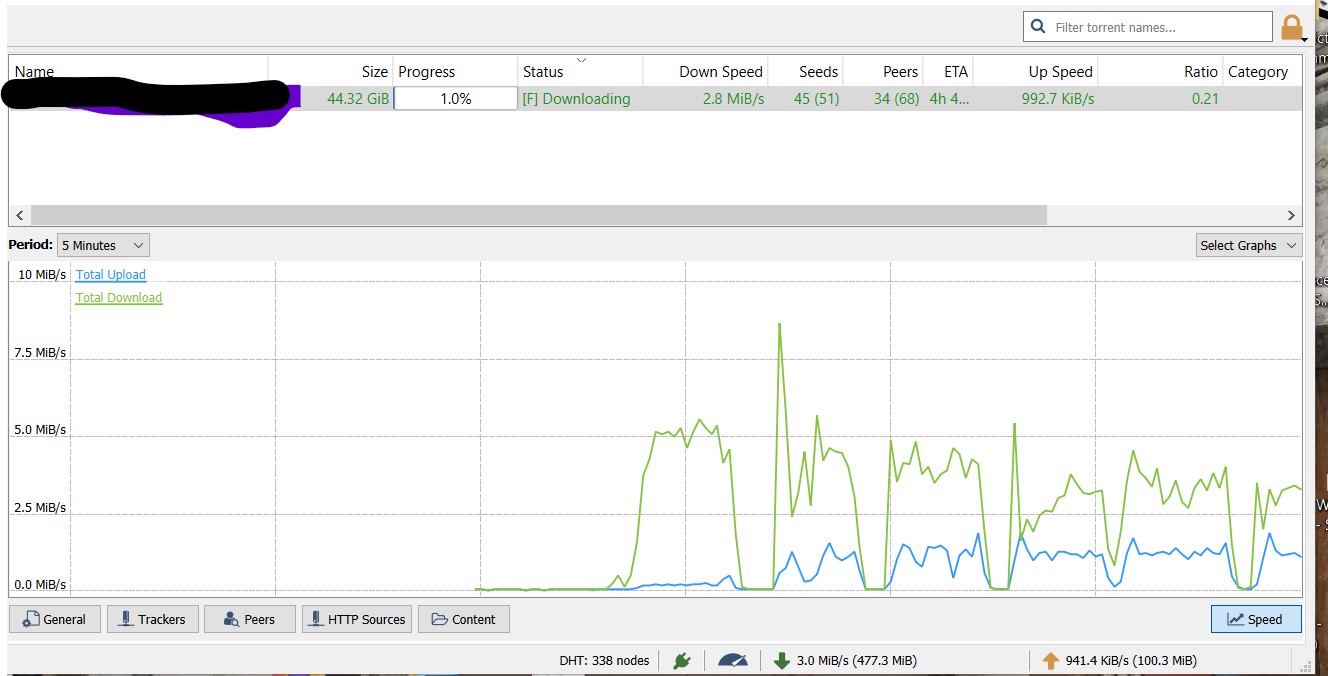Sort by the Status column header

(x=580, y=71)
